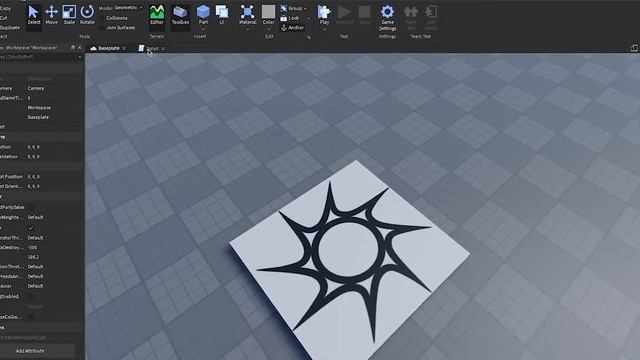Open the Edit section options launcher
The width and height of the screenshot is (640, 360).
(309, 37)
